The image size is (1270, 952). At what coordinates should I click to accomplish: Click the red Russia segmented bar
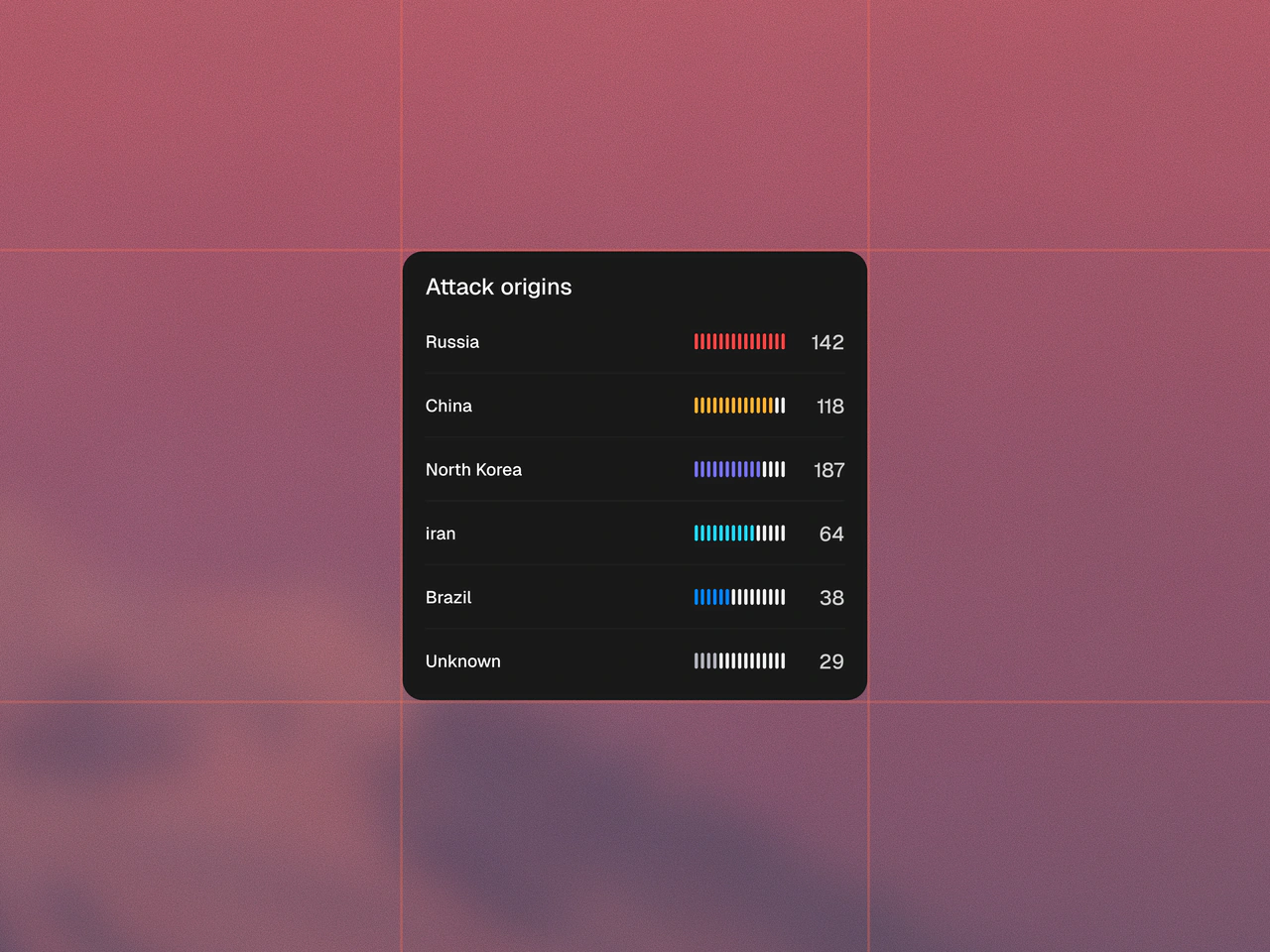tap(739, 342)
